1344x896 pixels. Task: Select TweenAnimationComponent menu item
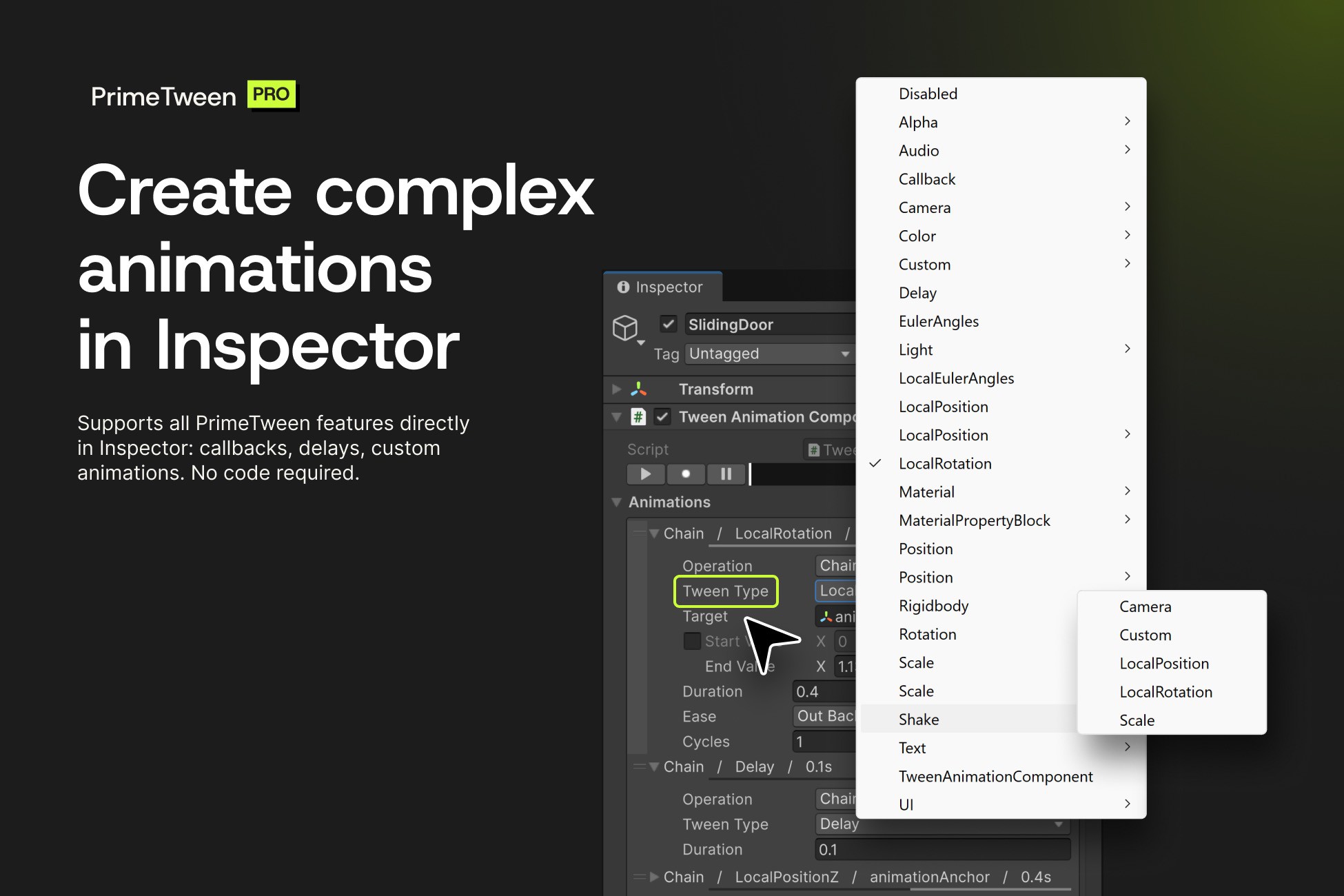(1001, 777)
